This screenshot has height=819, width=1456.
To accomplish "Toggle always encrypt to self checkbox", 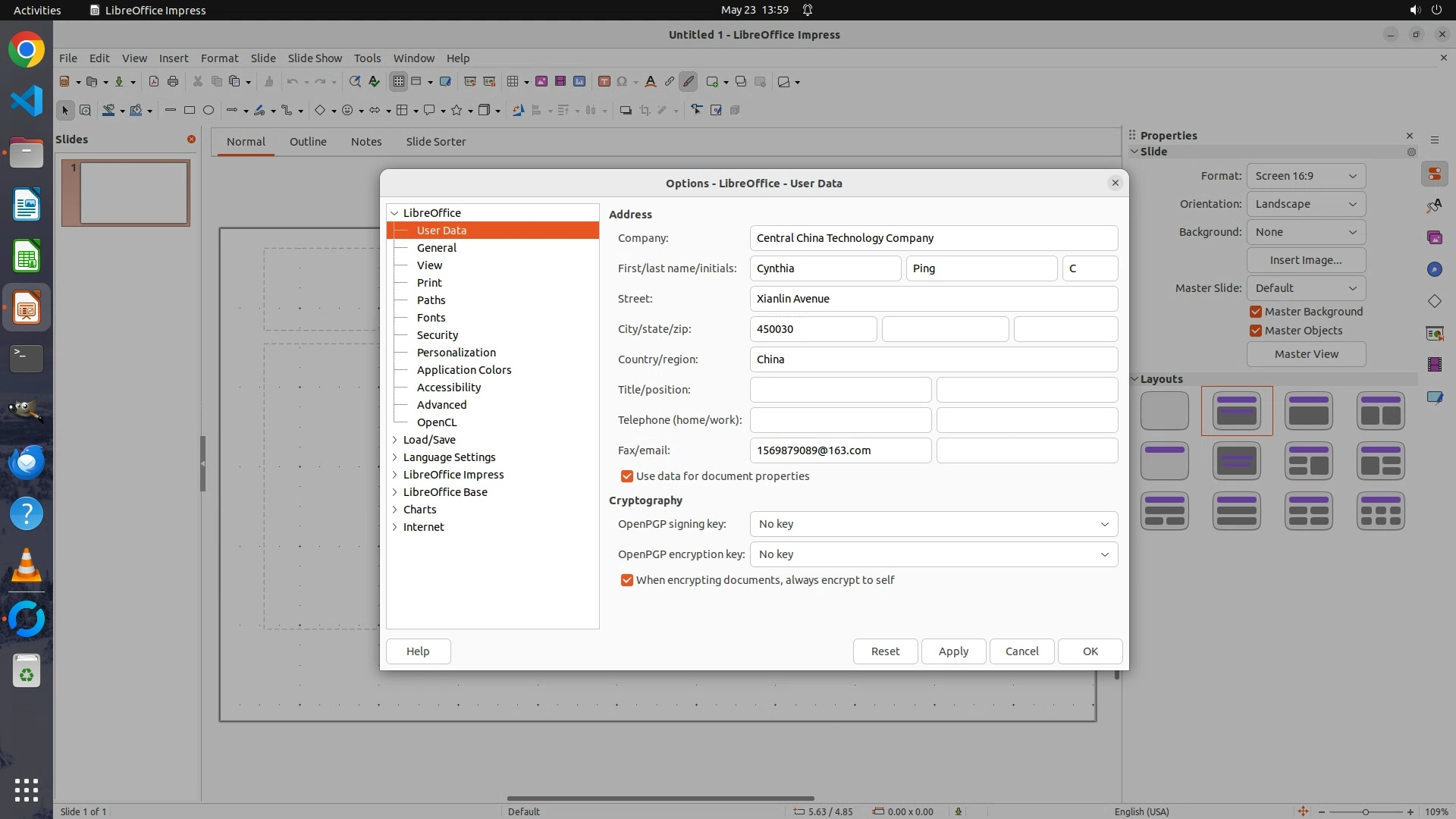I will tap(627, 580).
